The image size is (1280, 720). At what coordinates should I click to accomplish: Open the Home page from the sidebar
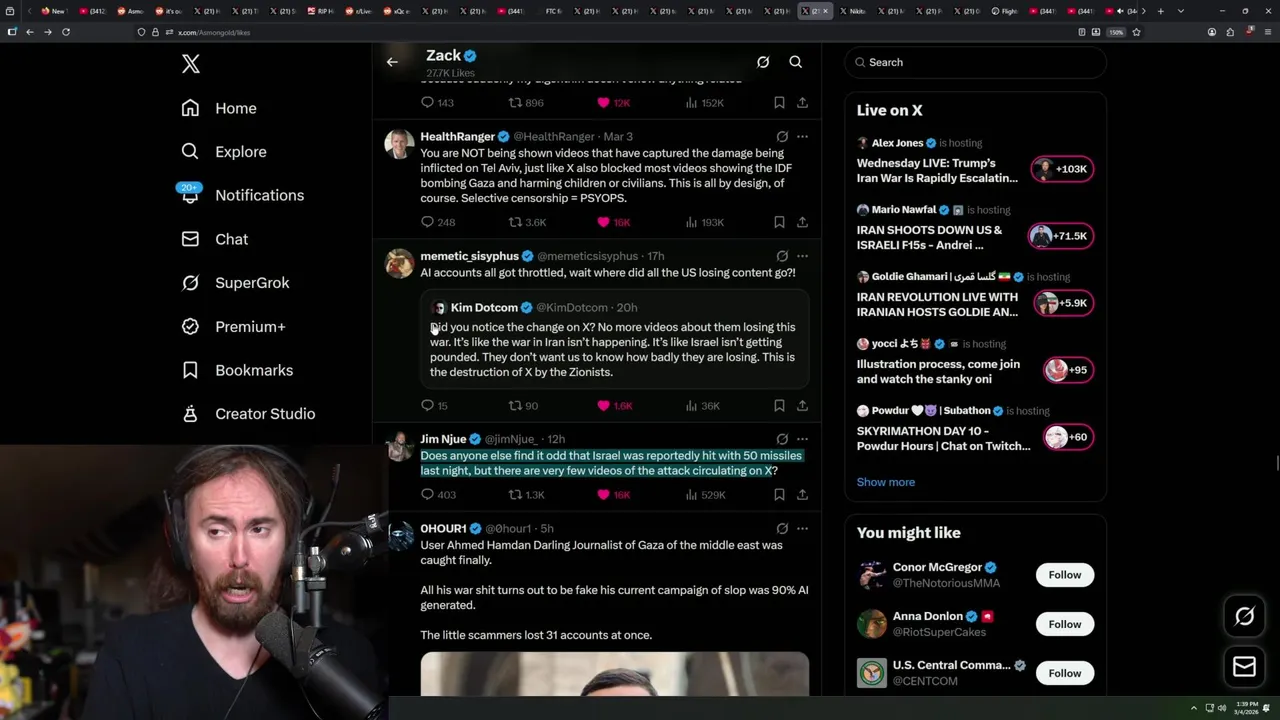[x=219, y=108]
